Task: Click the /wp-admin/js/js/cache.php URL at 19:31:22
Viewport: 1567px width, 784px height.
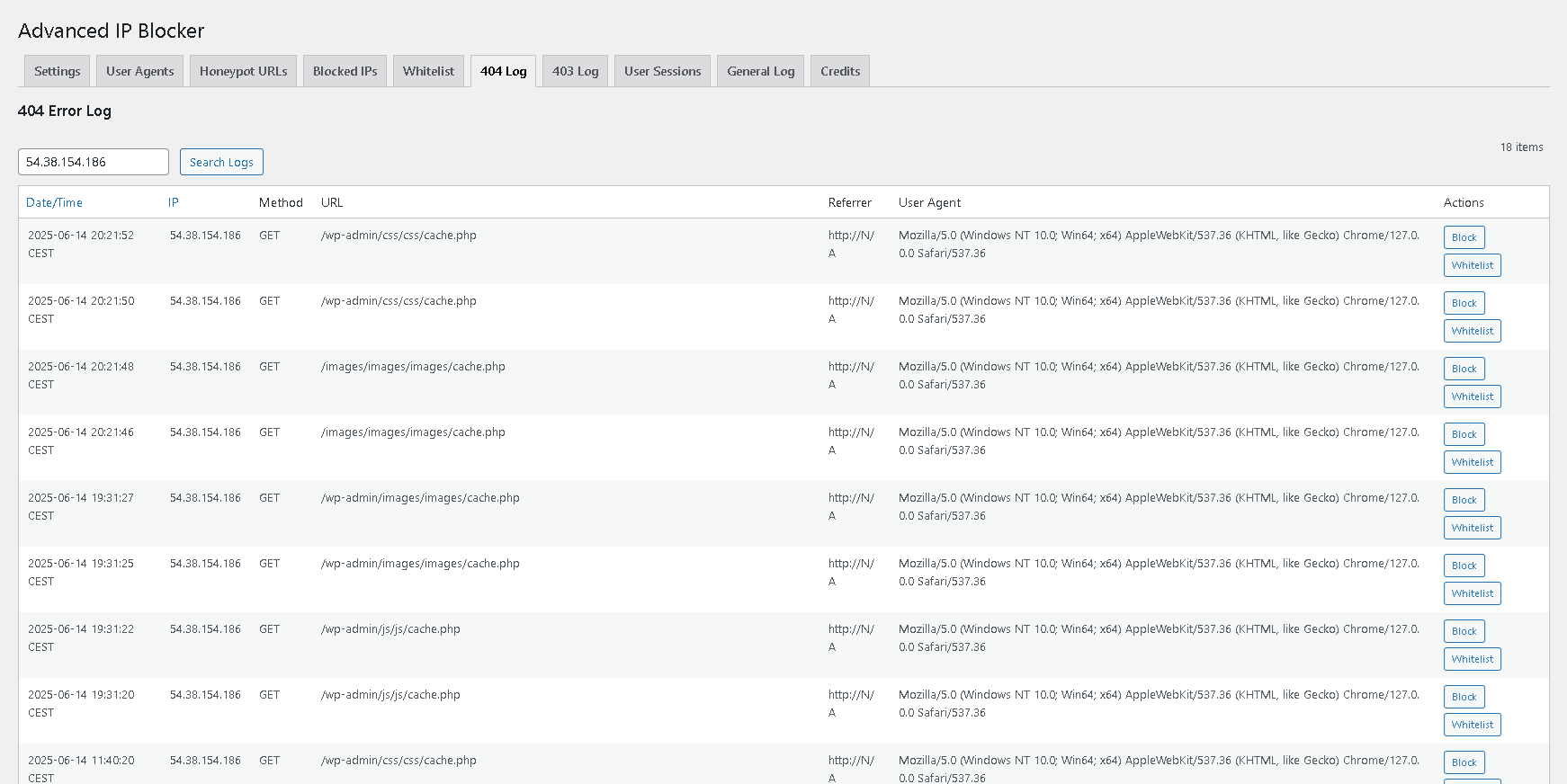Action: [390, 629]
